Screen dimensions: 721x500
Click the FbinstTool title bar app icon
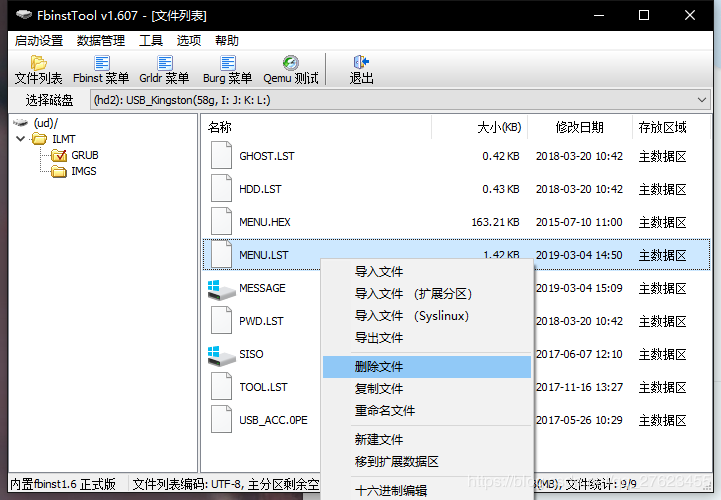(x=24, y=15)
